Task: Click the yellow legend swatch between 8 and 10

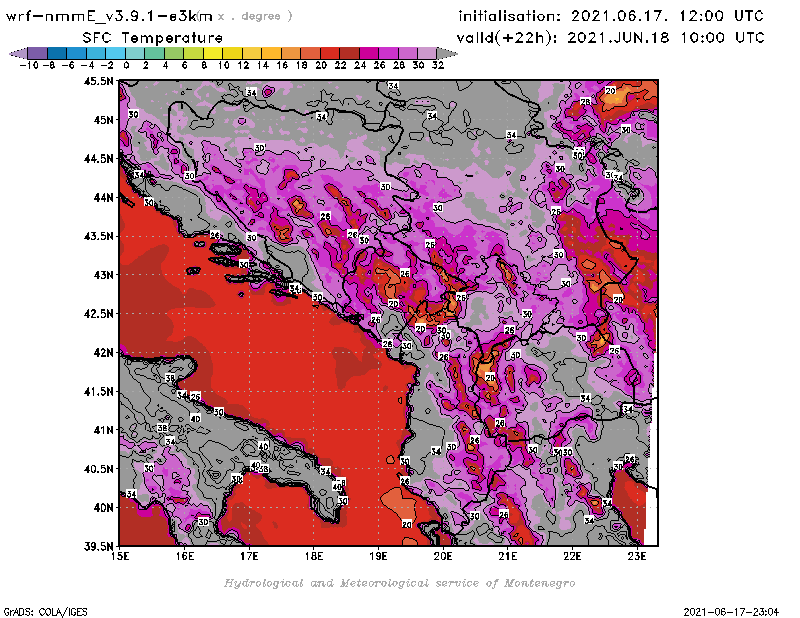Action: coord(213,53)
